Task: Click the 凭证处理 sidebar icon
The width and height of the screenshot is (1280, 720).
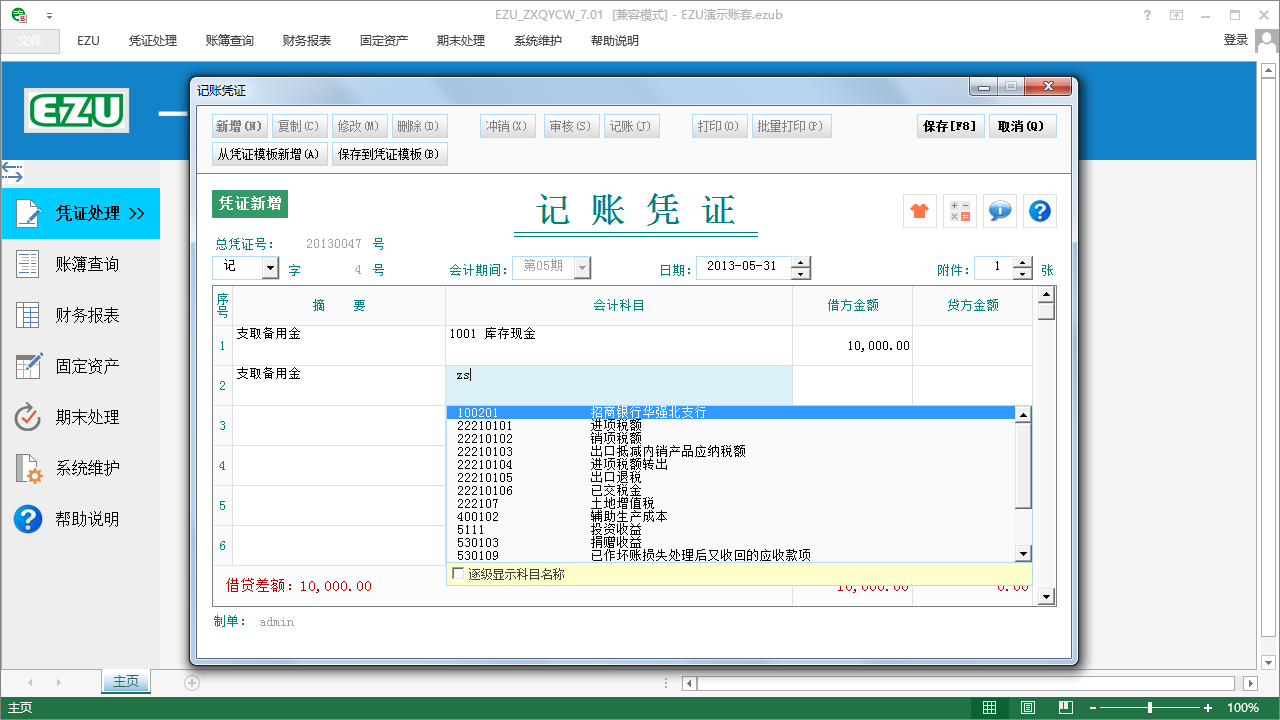Action: pos(28,213)
